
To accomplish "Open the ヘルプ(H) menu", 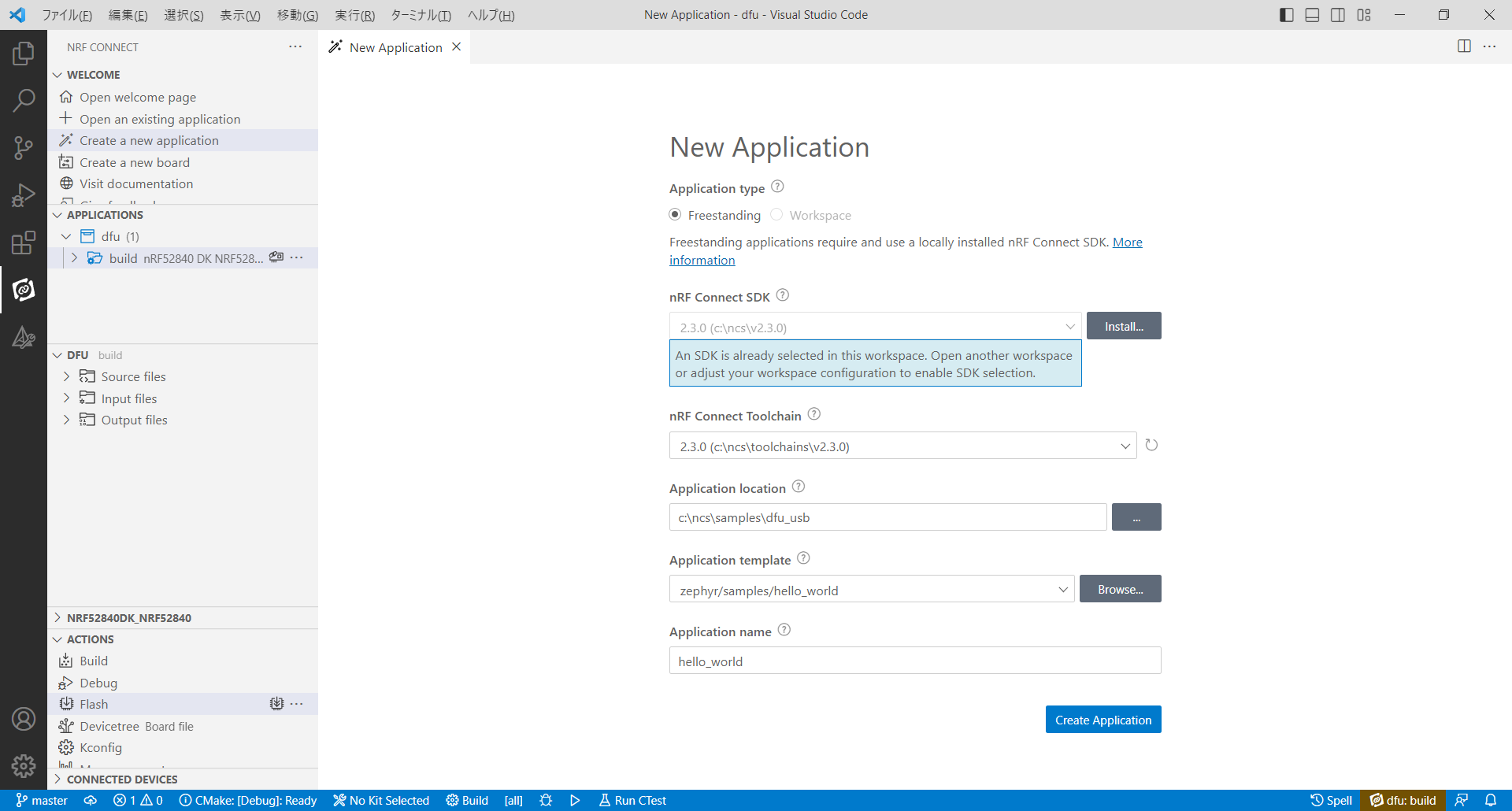I will pyautogui.click(x=491, y=15).
